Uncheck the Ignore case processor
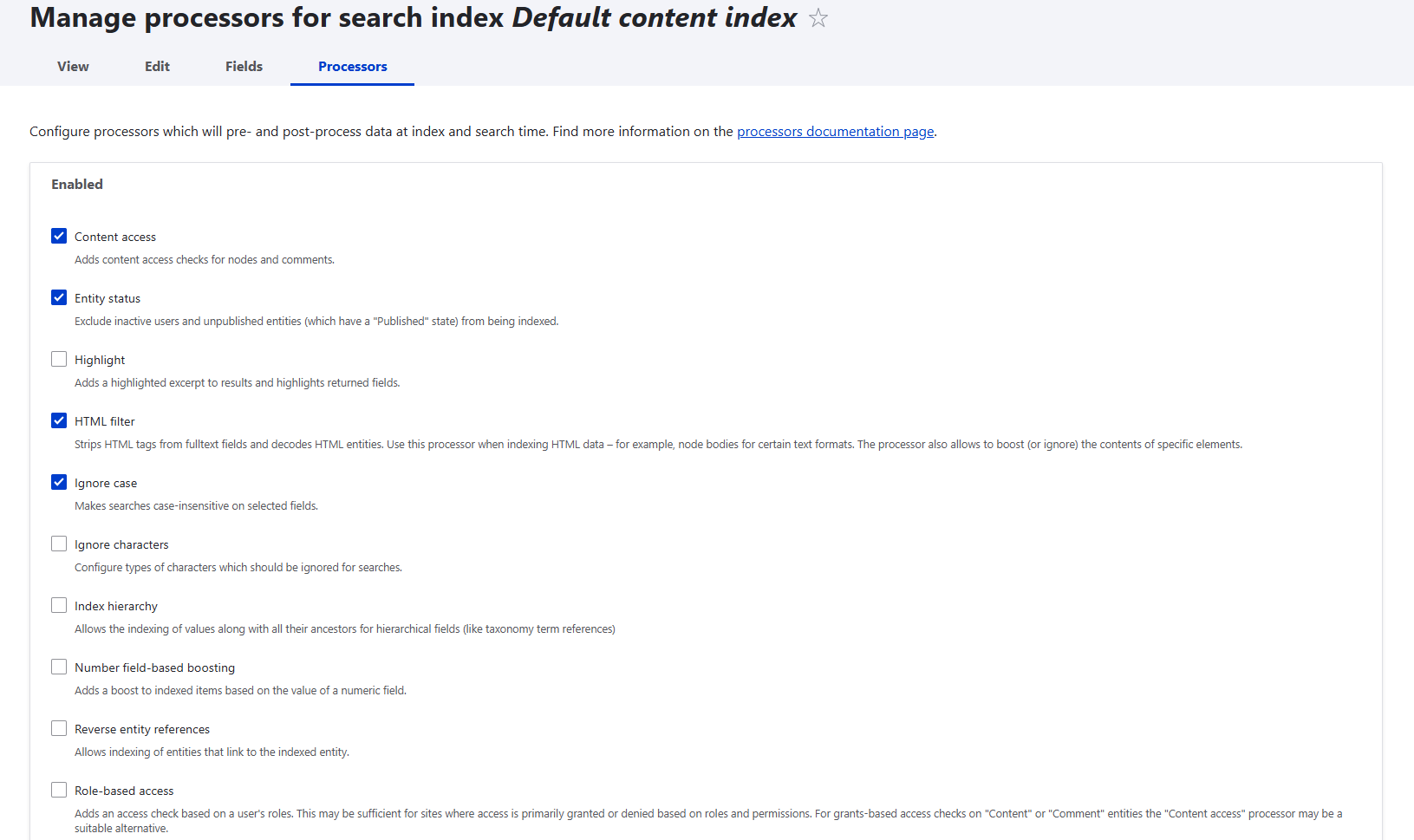Viewport: 1414px width, 840px height. coord(58,481)
